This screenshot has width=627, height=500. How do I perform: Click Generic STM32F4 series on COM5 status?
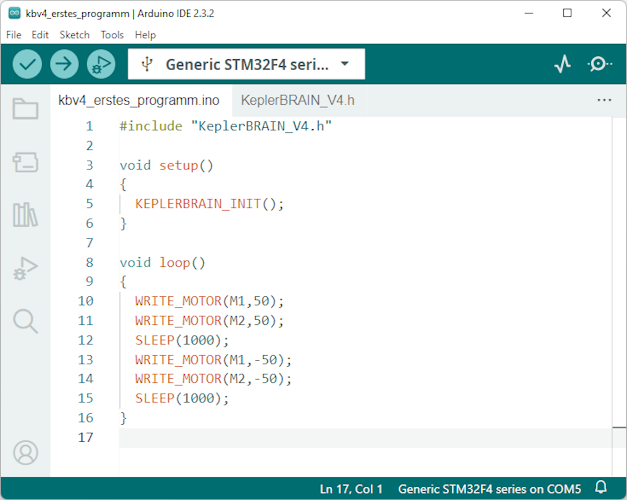pos(489,489)
